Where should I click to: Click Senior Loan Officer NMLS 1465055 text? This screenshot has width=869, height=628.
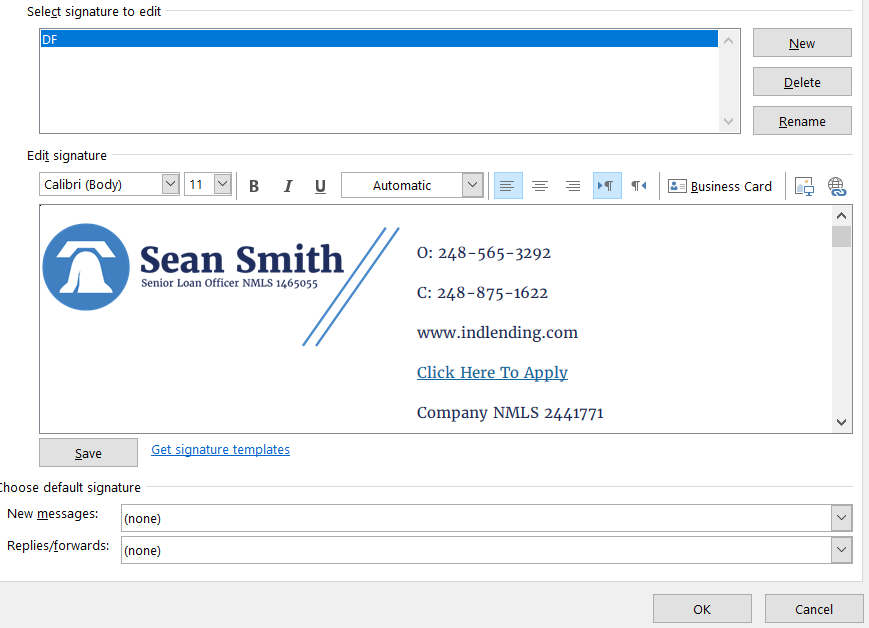[x=229, y=283]
